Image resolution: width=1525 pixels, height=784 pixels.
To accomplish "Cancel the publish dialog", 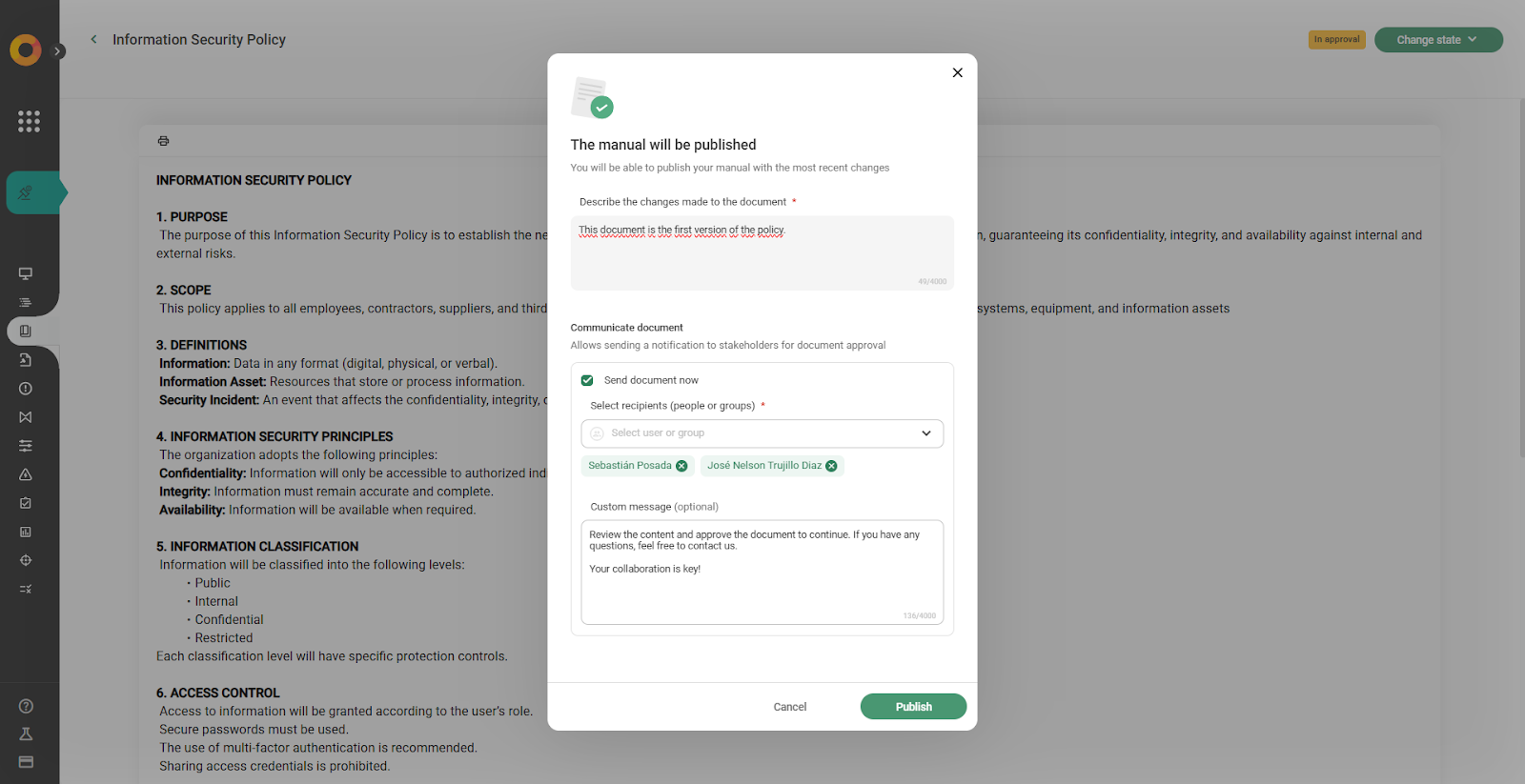I will [789, 707].
